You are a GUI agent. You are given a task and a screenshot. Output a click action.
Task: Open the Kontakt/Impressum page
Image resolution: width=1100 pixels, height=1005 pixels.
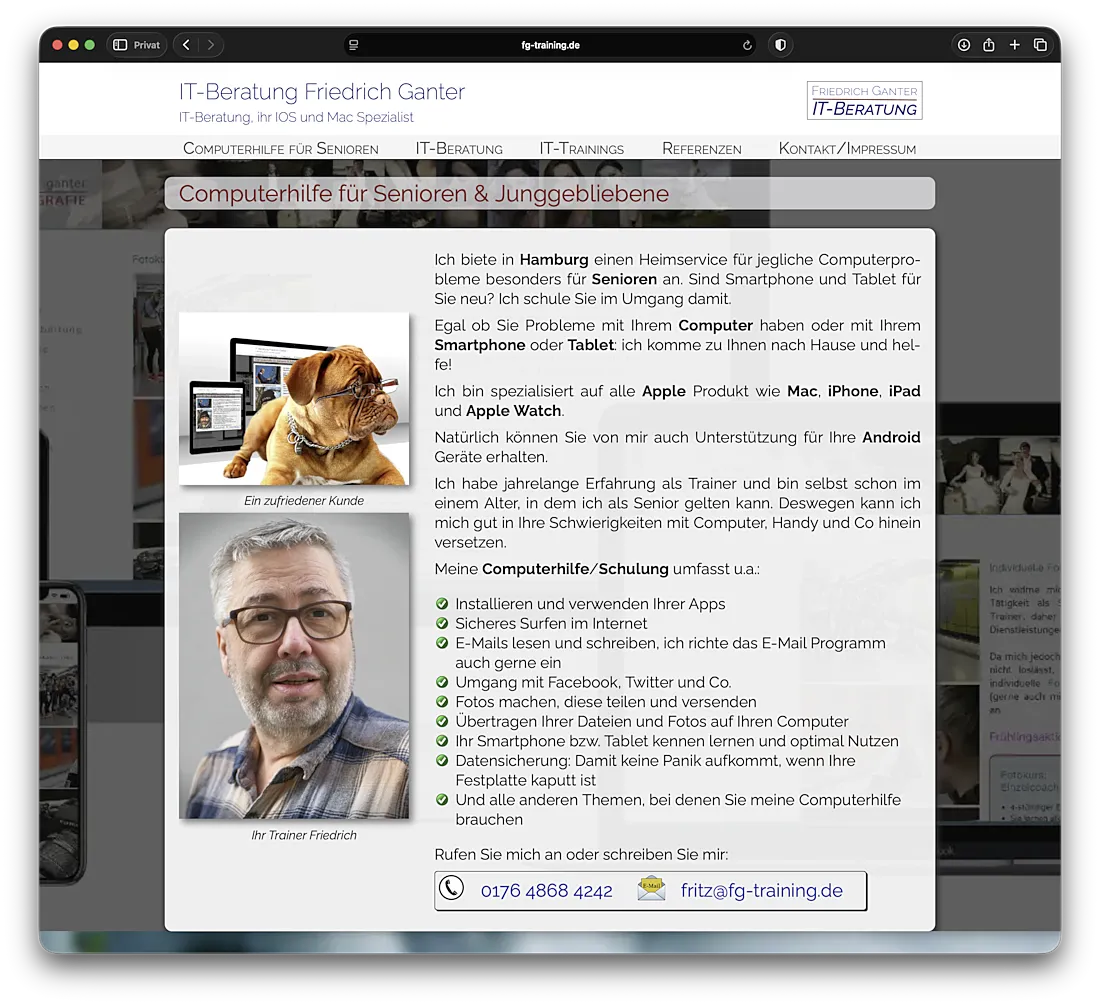point(846,149)
